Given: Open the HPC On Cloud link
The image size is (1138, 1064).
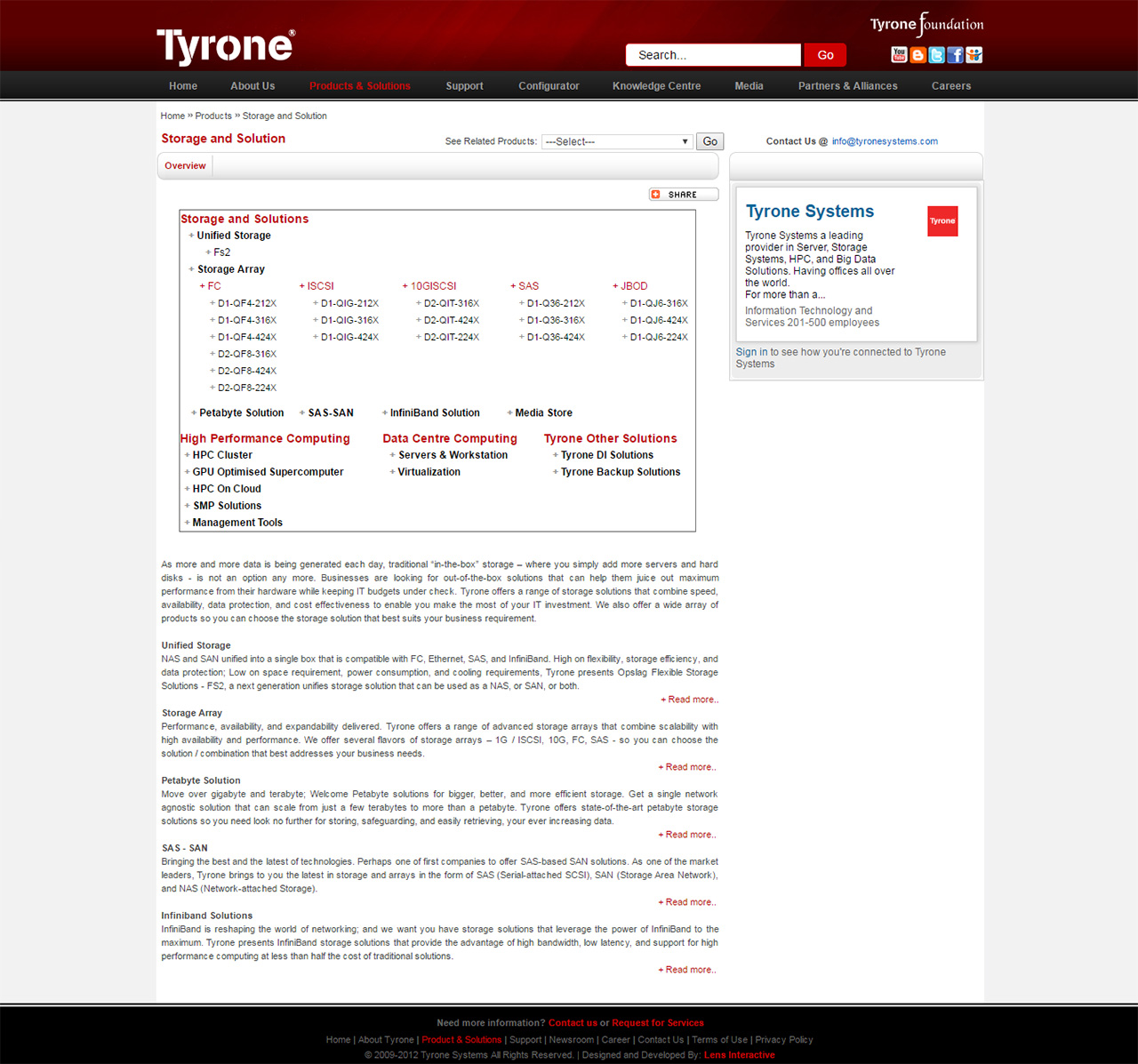Looking at the screenshot, I should (227, 489).
